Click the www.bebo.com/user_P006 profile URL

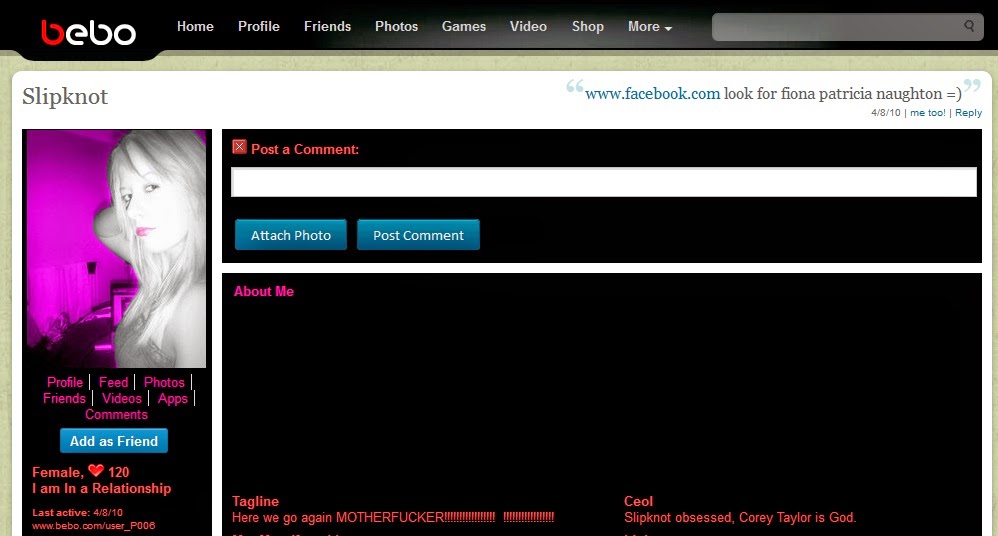[x=94, y=526]
